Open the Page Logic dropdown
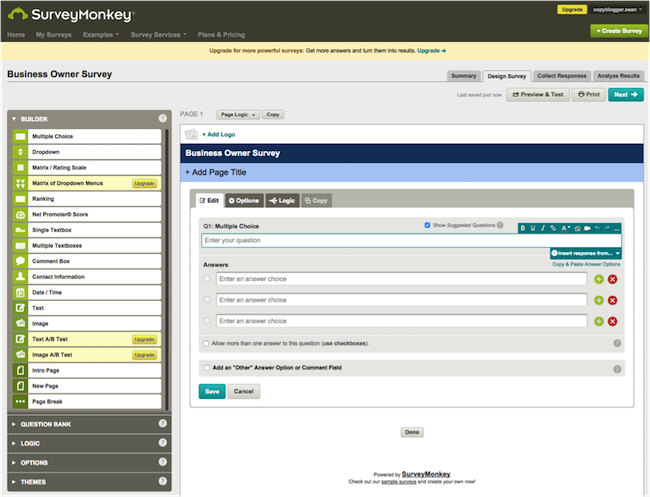The width and height of the screenshot is (650, 497). pos(238,115)
